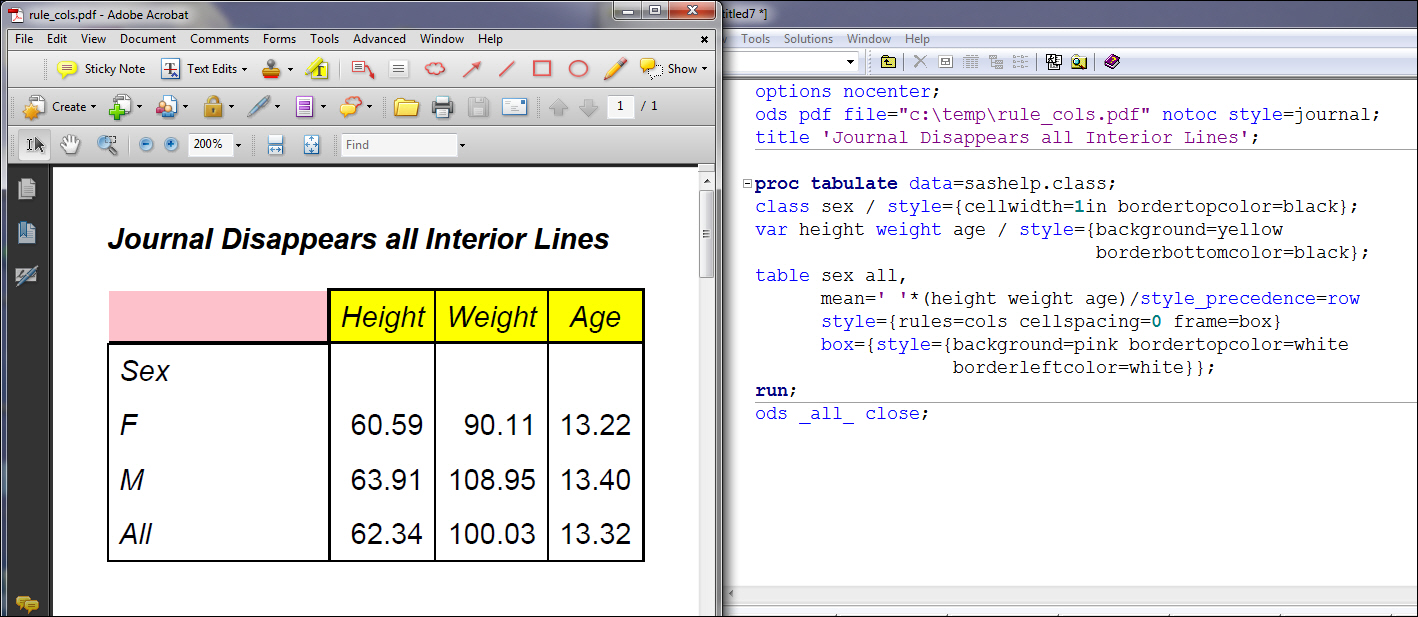Click the SAS Help book icon
The image size is (1418, 617).
click(1112, 62)
